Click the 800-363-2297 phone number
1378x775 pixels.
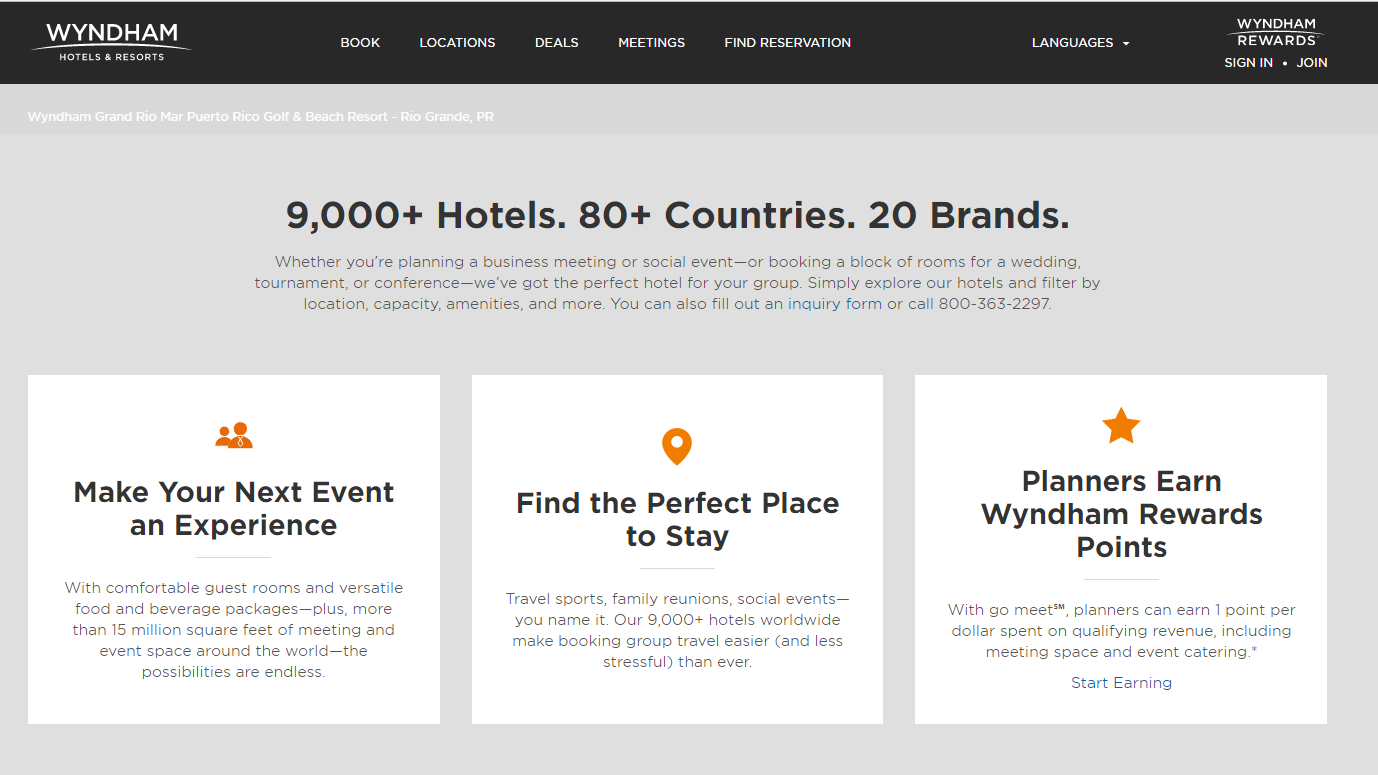tap(994, 304)
